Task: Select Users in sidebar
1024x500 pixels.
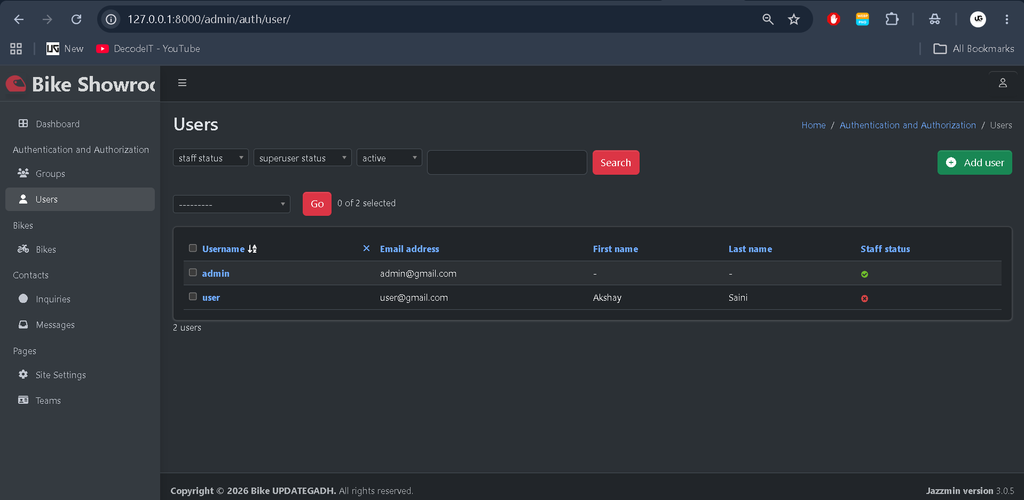Action: coord(80,199)
